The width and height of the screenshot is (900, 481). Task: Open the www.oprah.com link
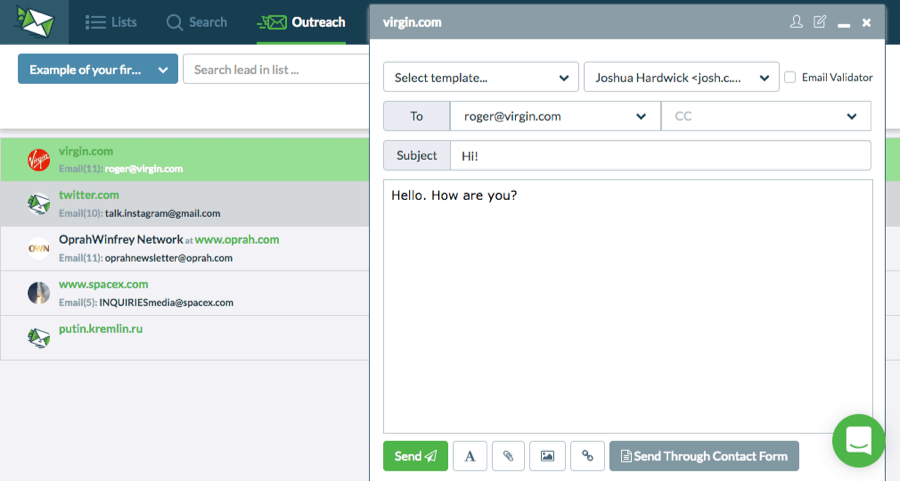(237, 240)
